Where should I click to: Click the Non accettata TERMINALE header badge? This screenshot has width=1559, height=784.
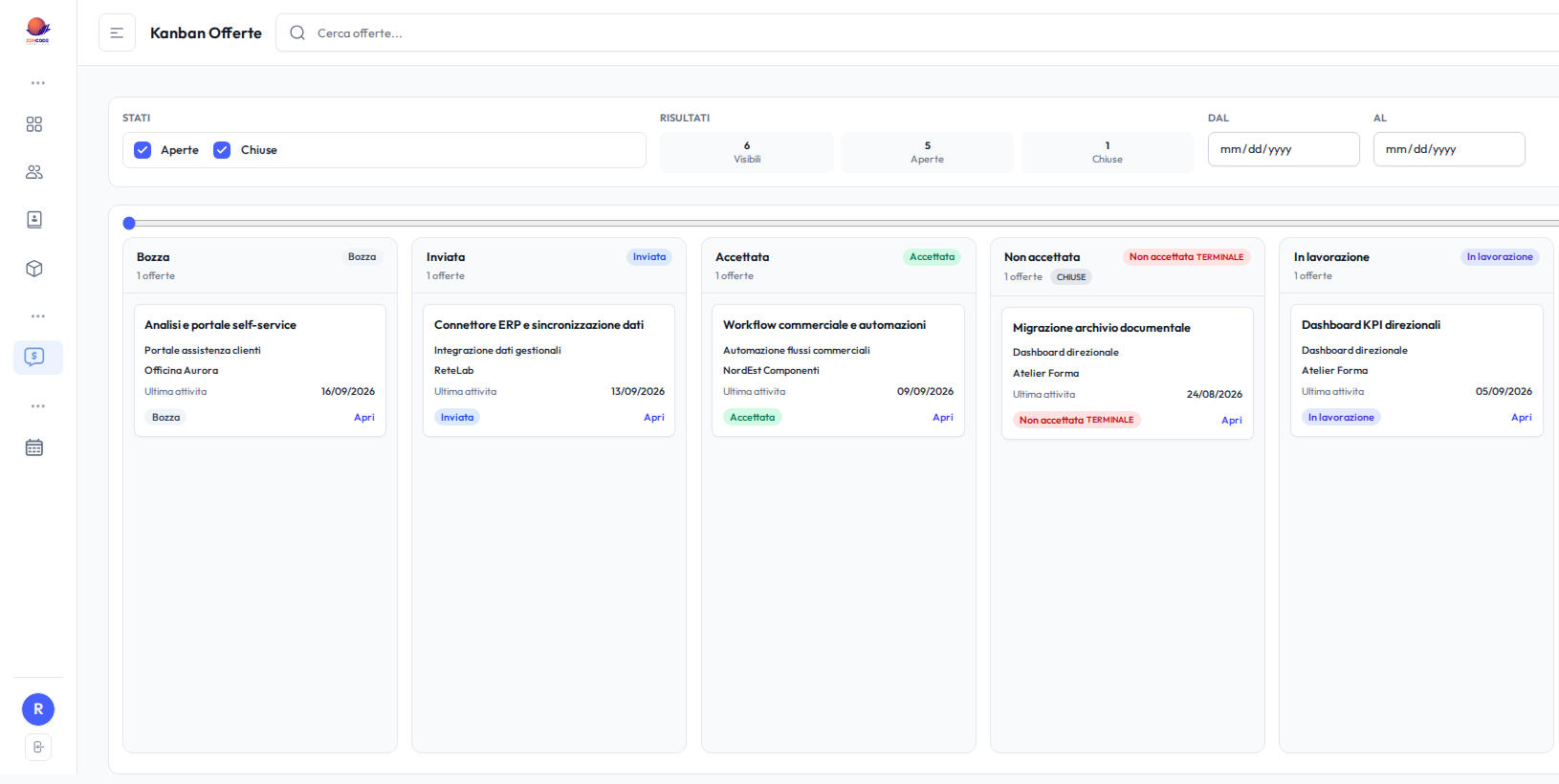1186,257
